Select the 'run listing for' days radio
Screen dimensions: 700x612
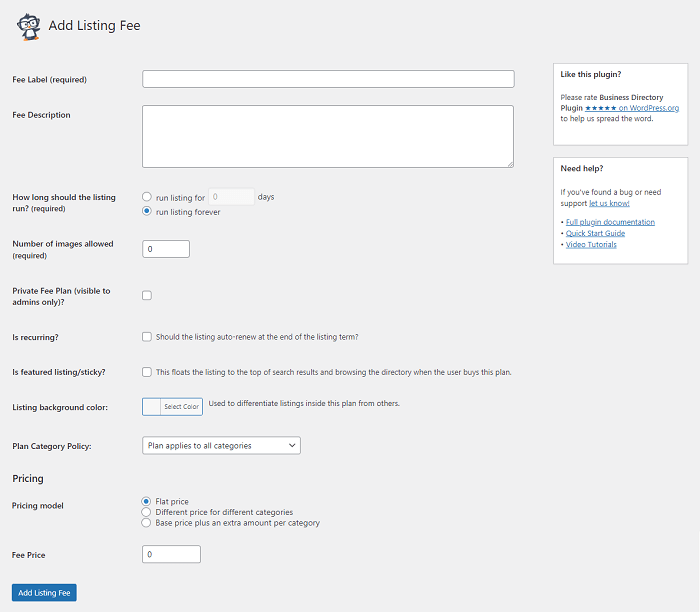coord(146,196)
